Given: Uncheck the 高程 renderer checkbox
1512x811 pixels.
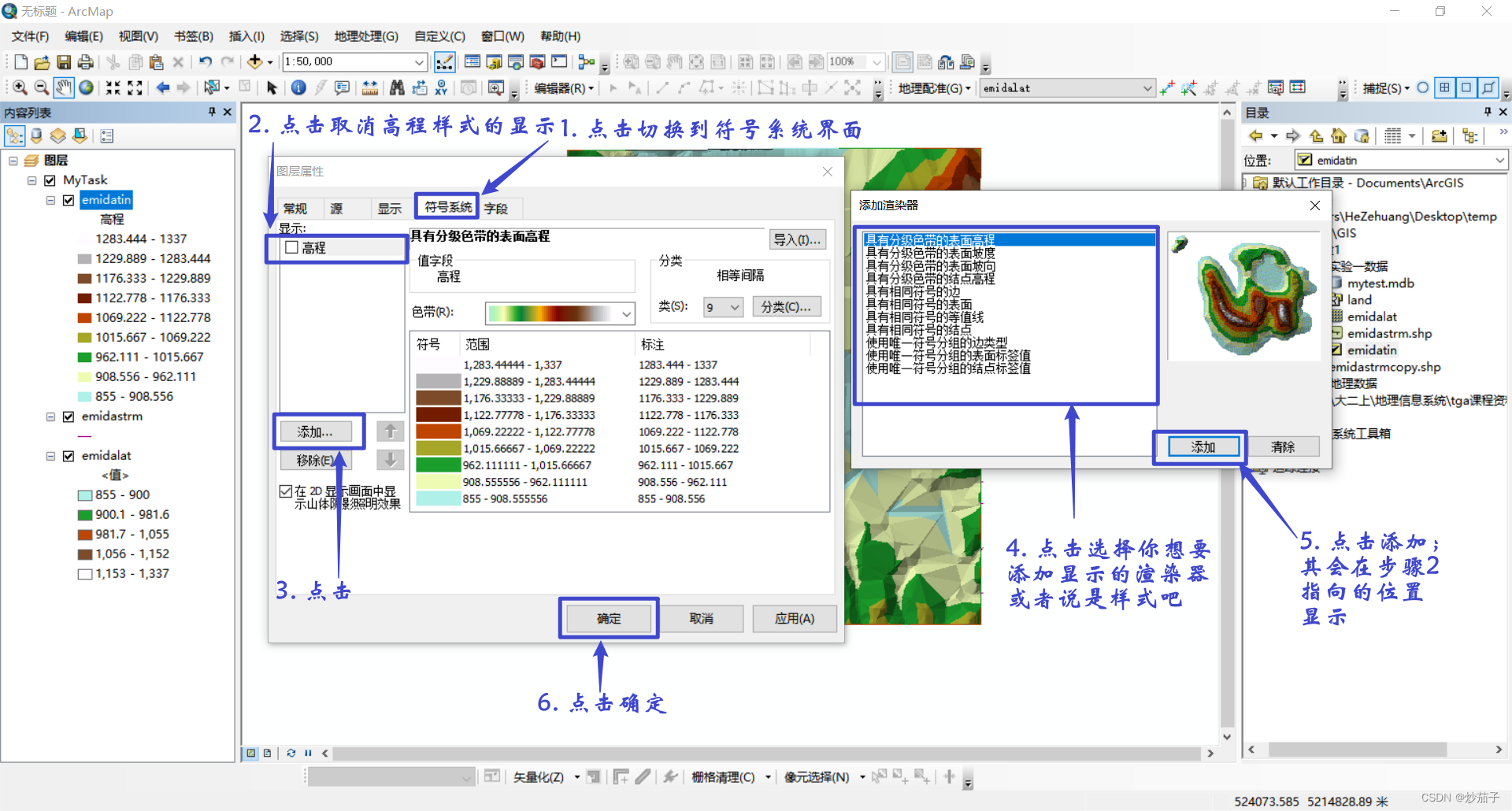Looking at the screenshot, I should (291, 247).
